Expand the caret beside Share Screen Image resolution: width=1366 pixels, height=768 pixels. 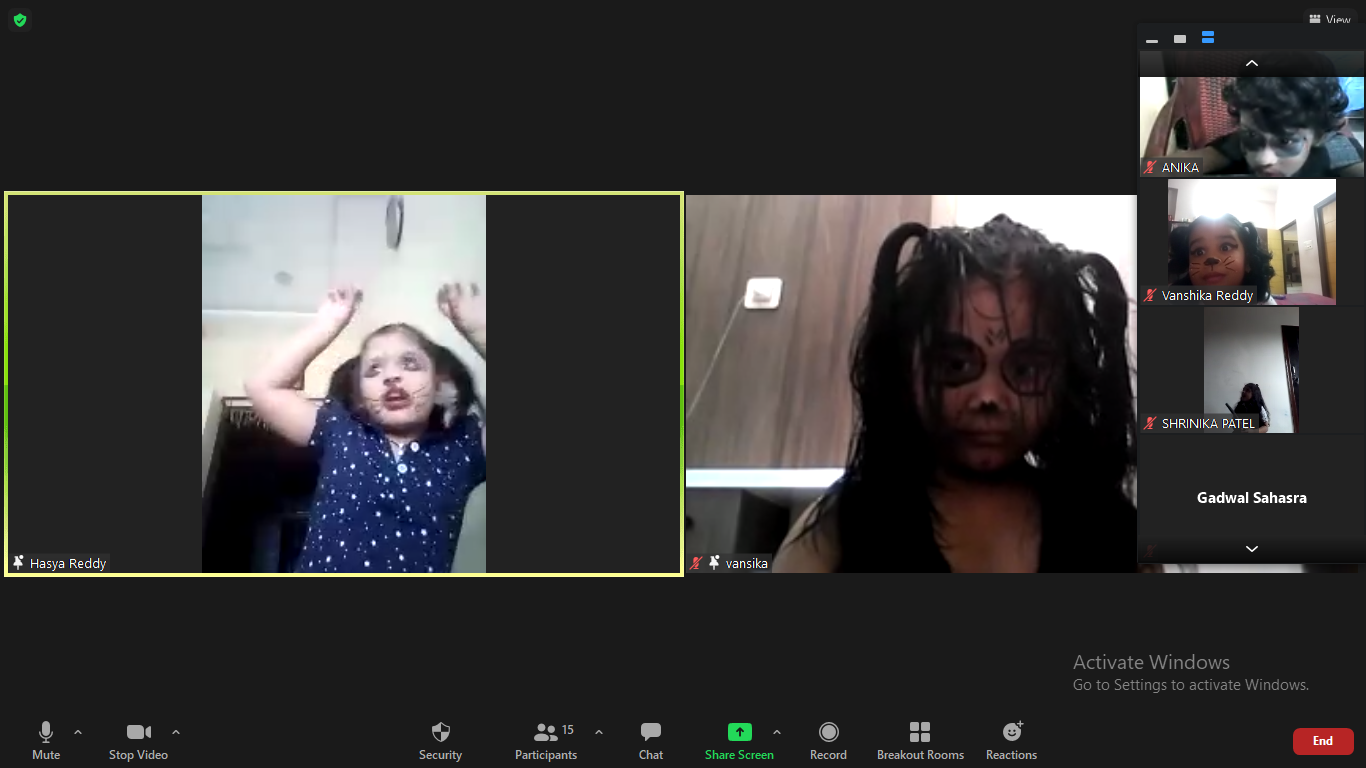[777, 732]
